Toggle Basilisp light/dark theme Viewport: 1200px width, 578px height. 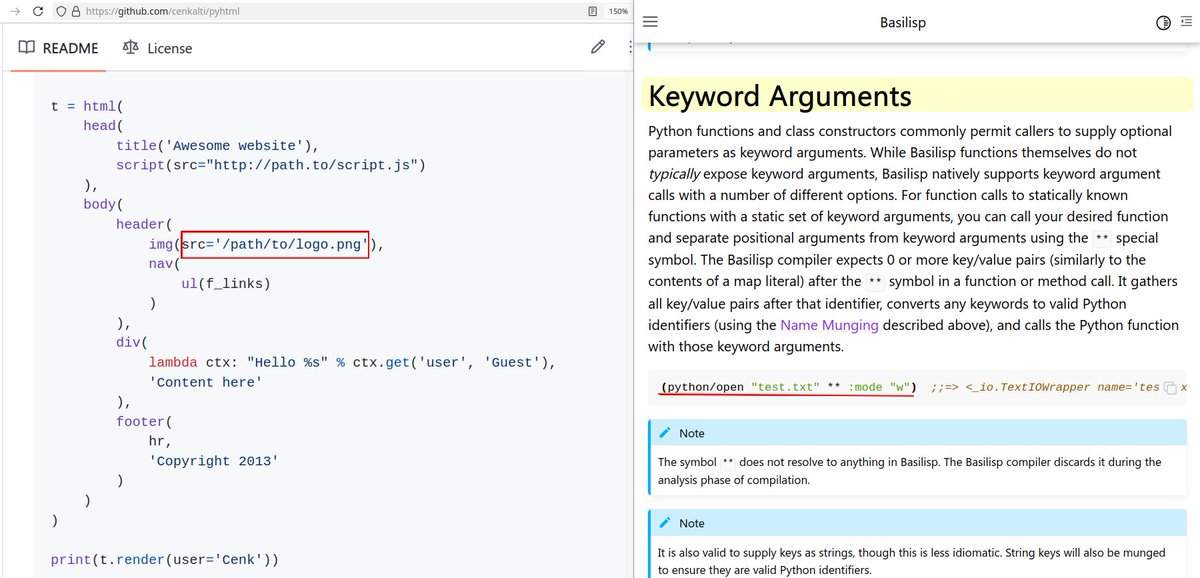1163,22
